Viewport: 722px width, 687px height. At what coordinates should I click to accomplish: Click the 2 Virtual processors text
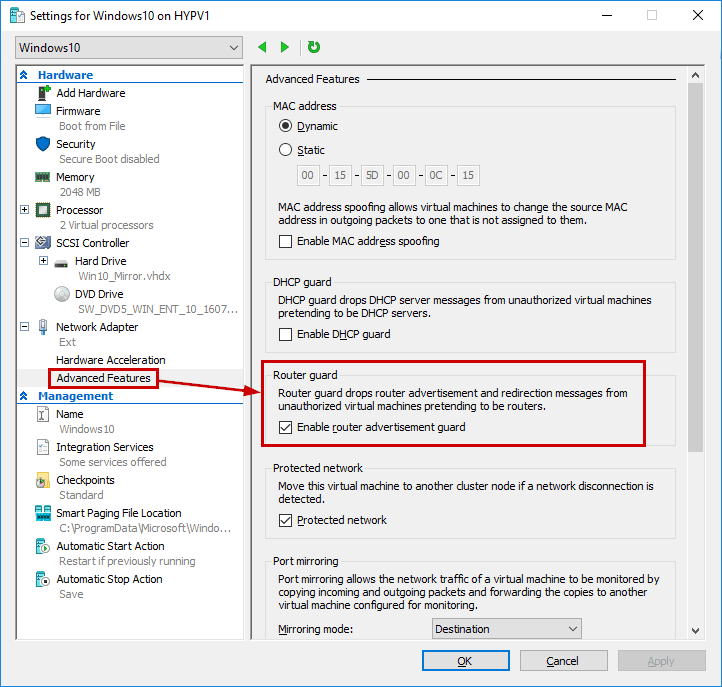coord(106,225)
